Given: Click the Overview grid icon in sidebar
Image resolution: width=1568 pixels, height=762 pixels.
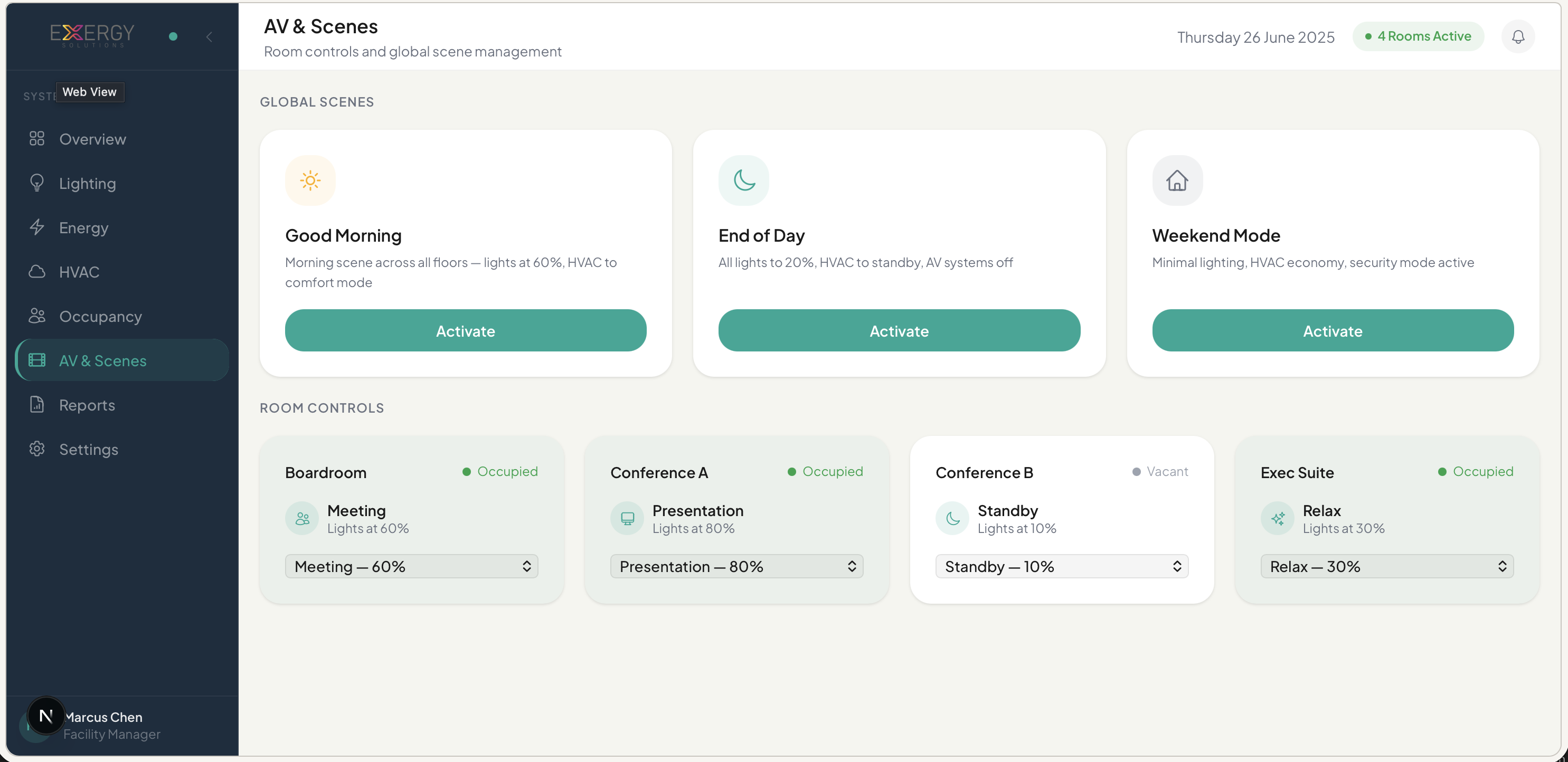Looking at the screenshot, I should 37,139.
